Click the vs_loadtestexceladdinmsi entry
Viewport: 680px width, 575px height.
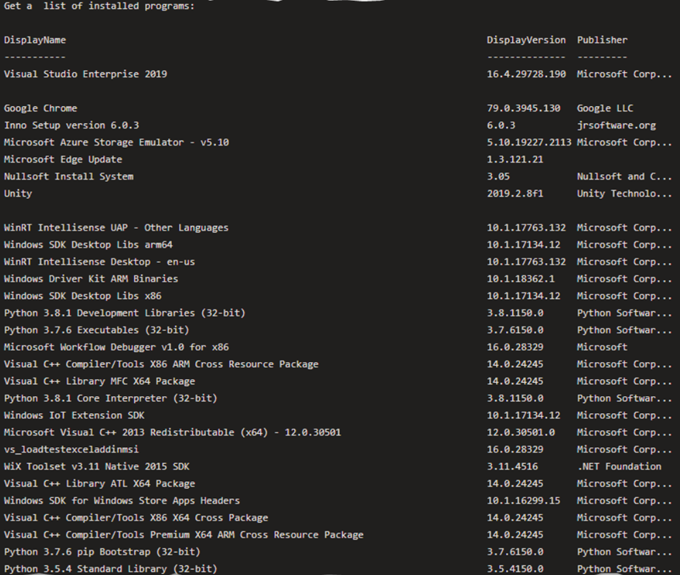pos(71,449)
